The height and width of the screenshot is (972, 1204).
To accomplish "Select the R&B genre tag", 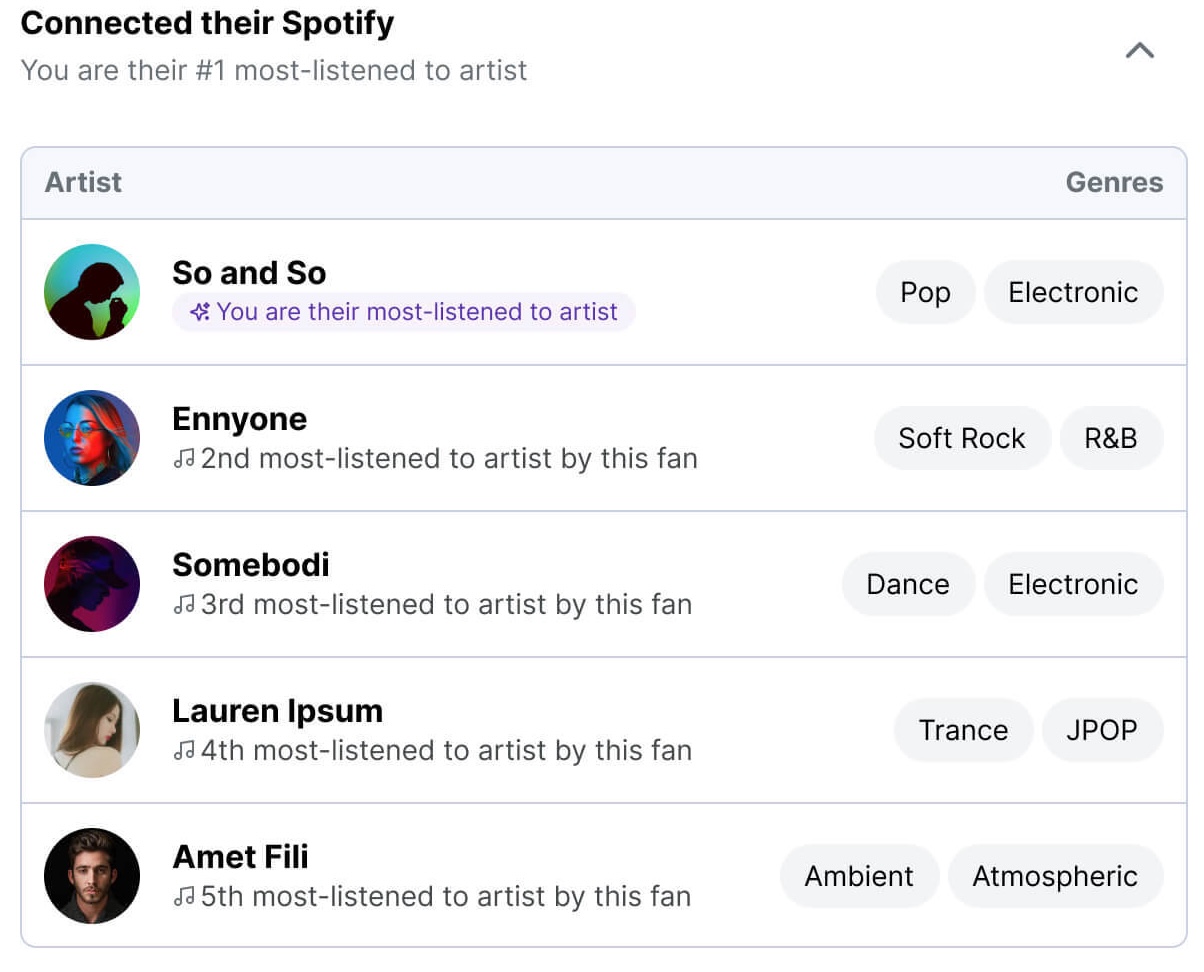I will 1111,438.
